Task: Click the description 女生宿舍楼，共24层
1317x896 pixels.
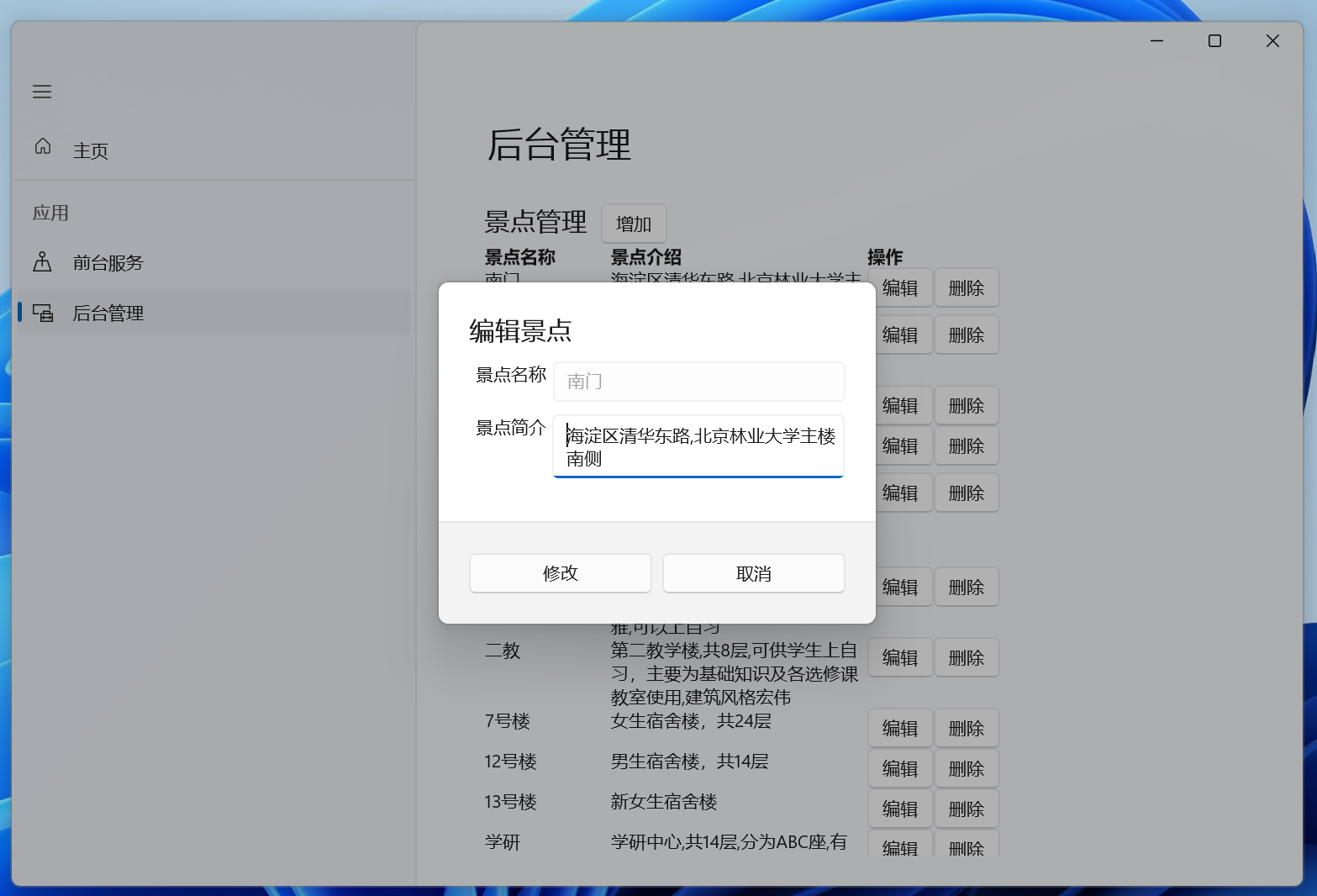Action: (x=691, y=721)
